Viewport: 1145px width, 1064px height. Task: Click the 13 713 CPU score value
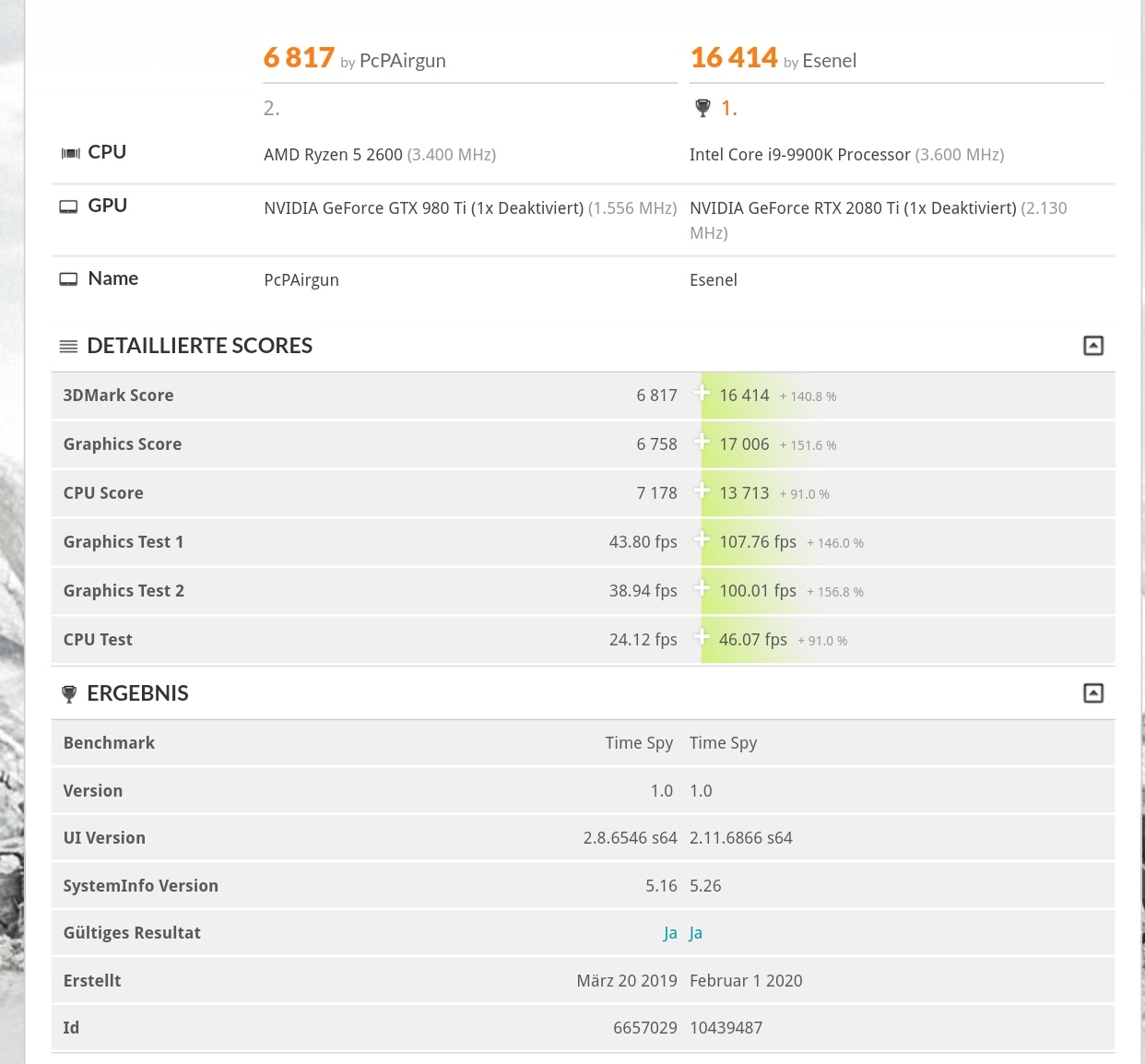click(744, 493)
